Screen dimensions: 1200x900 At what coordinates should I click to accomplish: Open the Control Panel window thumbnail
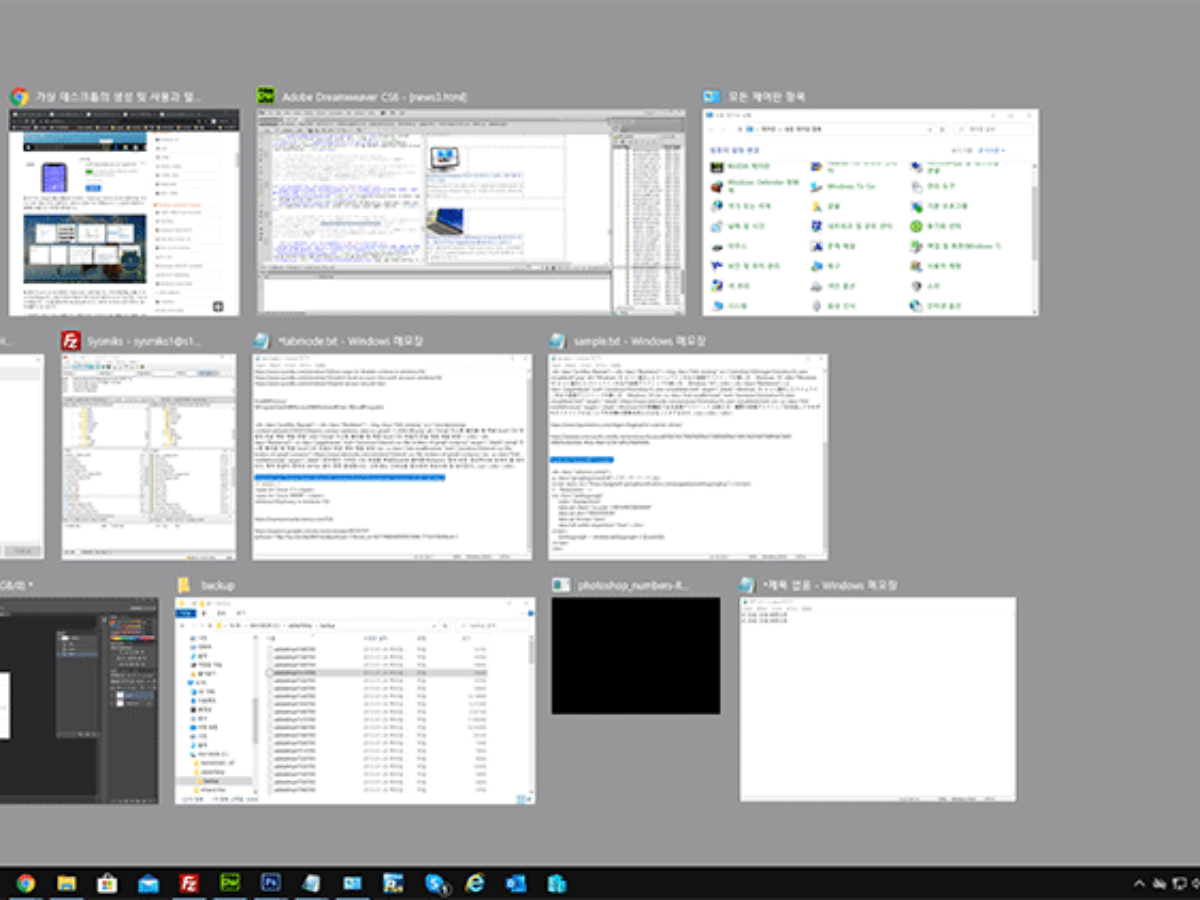(870, 212)
